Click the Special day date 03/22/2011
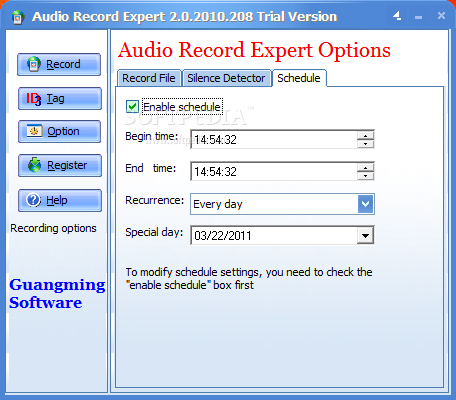This screenshot has width=456, height=400. click(223, 236)
